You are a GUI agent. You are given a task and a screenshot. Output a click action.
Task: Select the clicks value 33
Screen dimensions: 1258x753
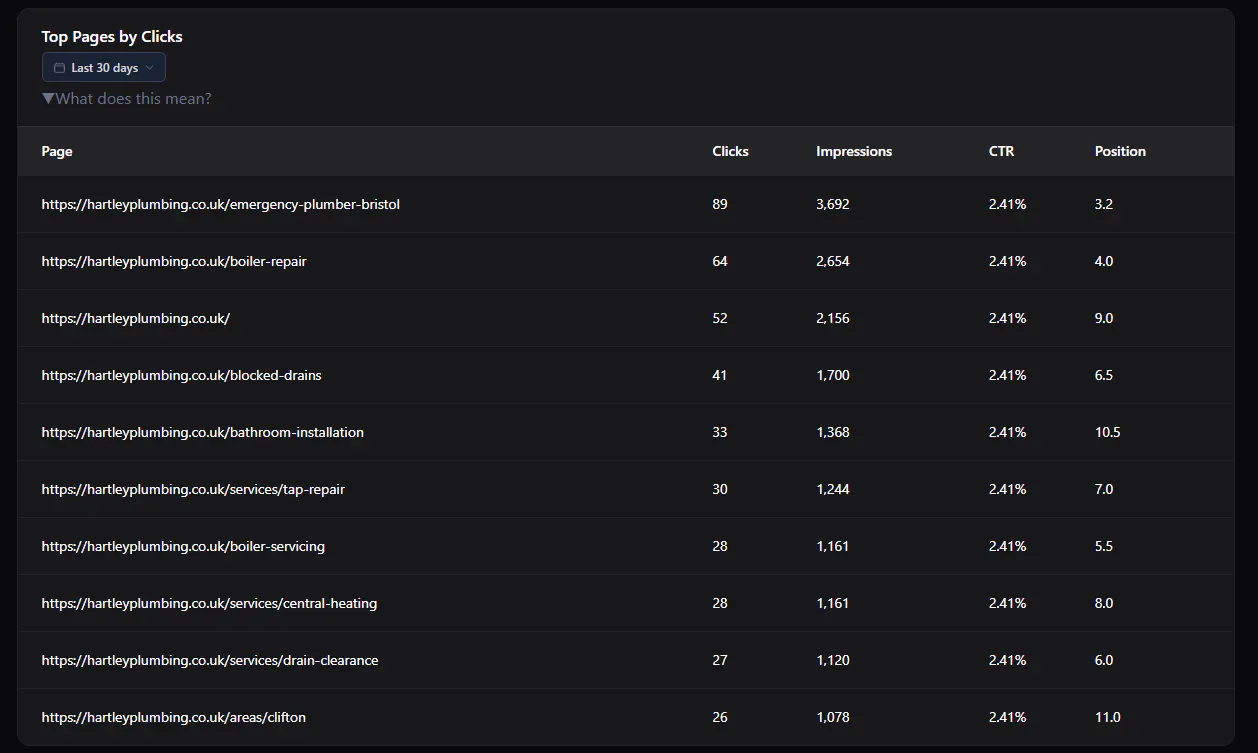coord(720,432)
